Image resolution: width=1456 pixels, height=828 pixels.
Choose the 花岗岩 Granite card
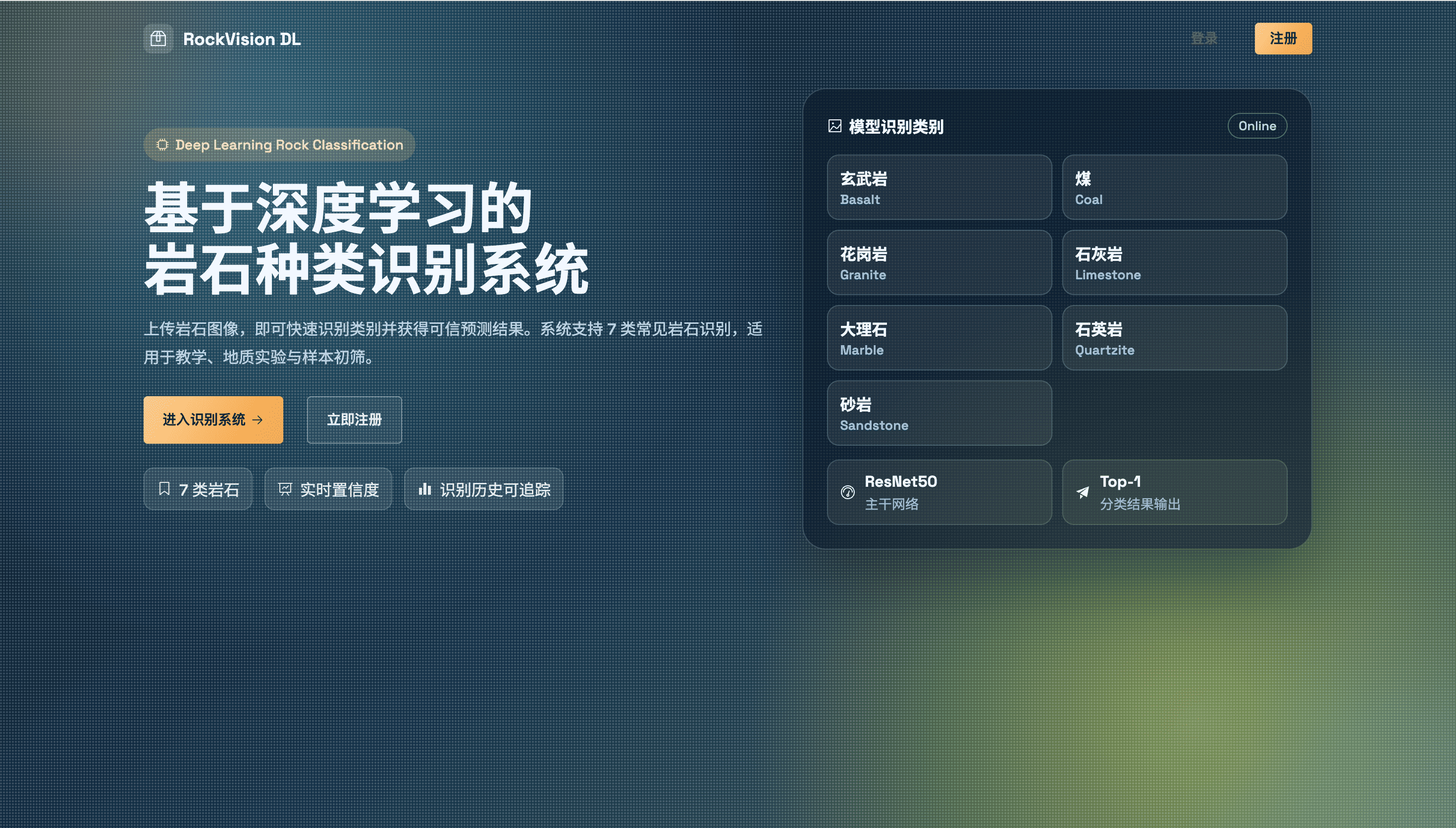coord(939,263)
